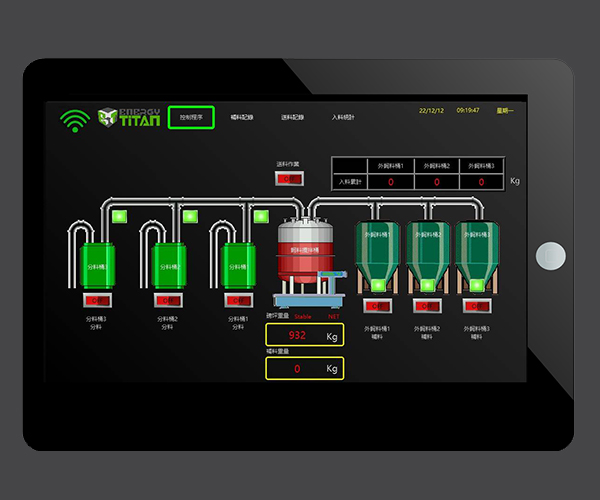This screenshot has height=500, width=600.
Task: Select the green 分料桶3 tank
Action: point(99,267)
